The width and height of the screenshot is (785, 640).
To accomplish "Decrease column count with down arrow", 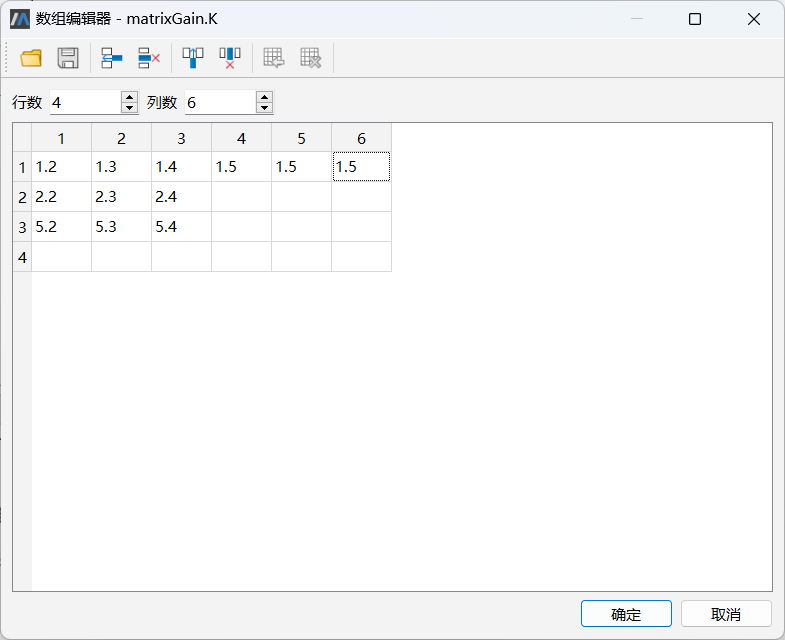I will click(x=264, y=108).
